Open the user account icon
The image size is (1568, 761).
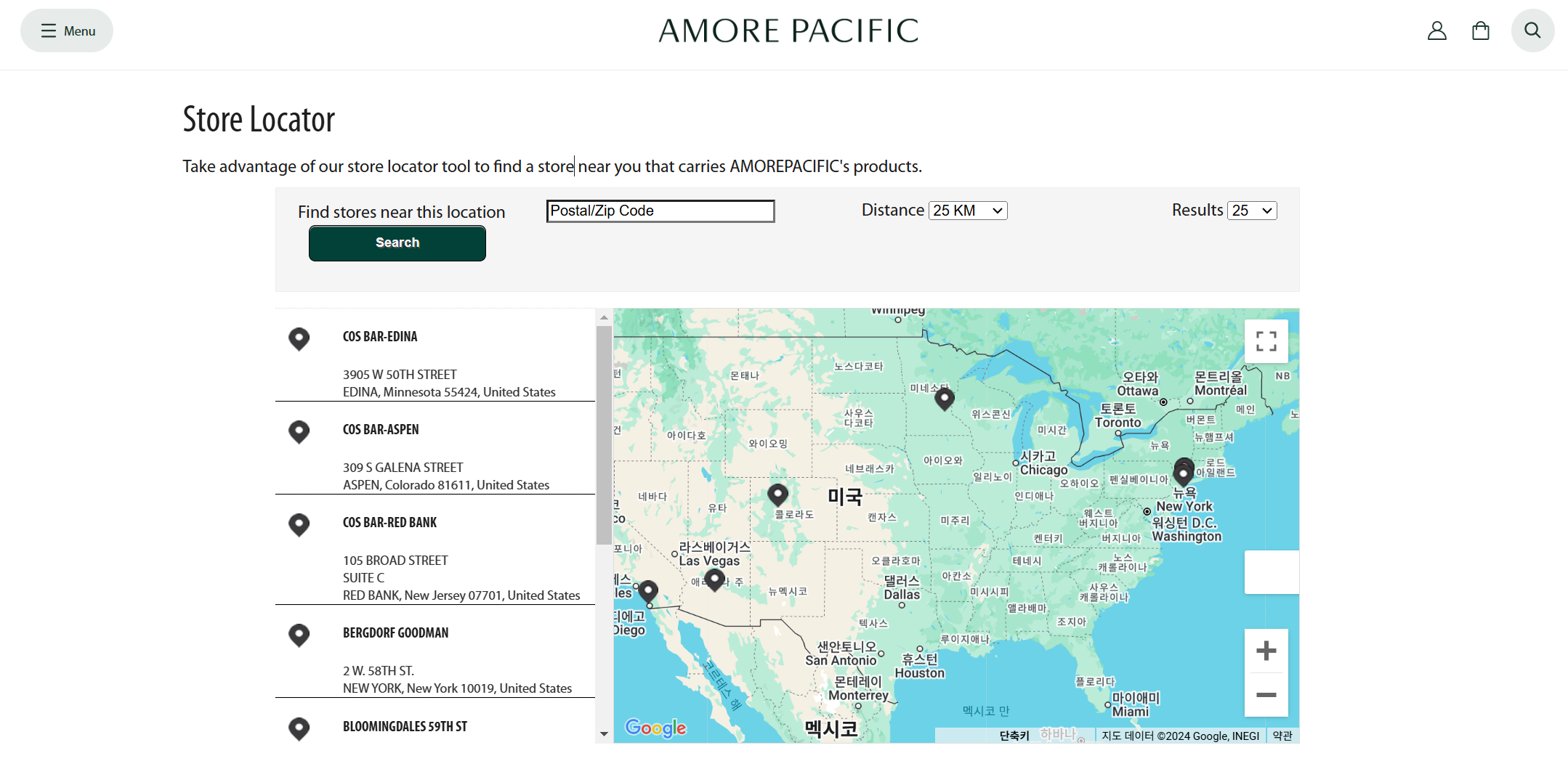point(1436,30)
